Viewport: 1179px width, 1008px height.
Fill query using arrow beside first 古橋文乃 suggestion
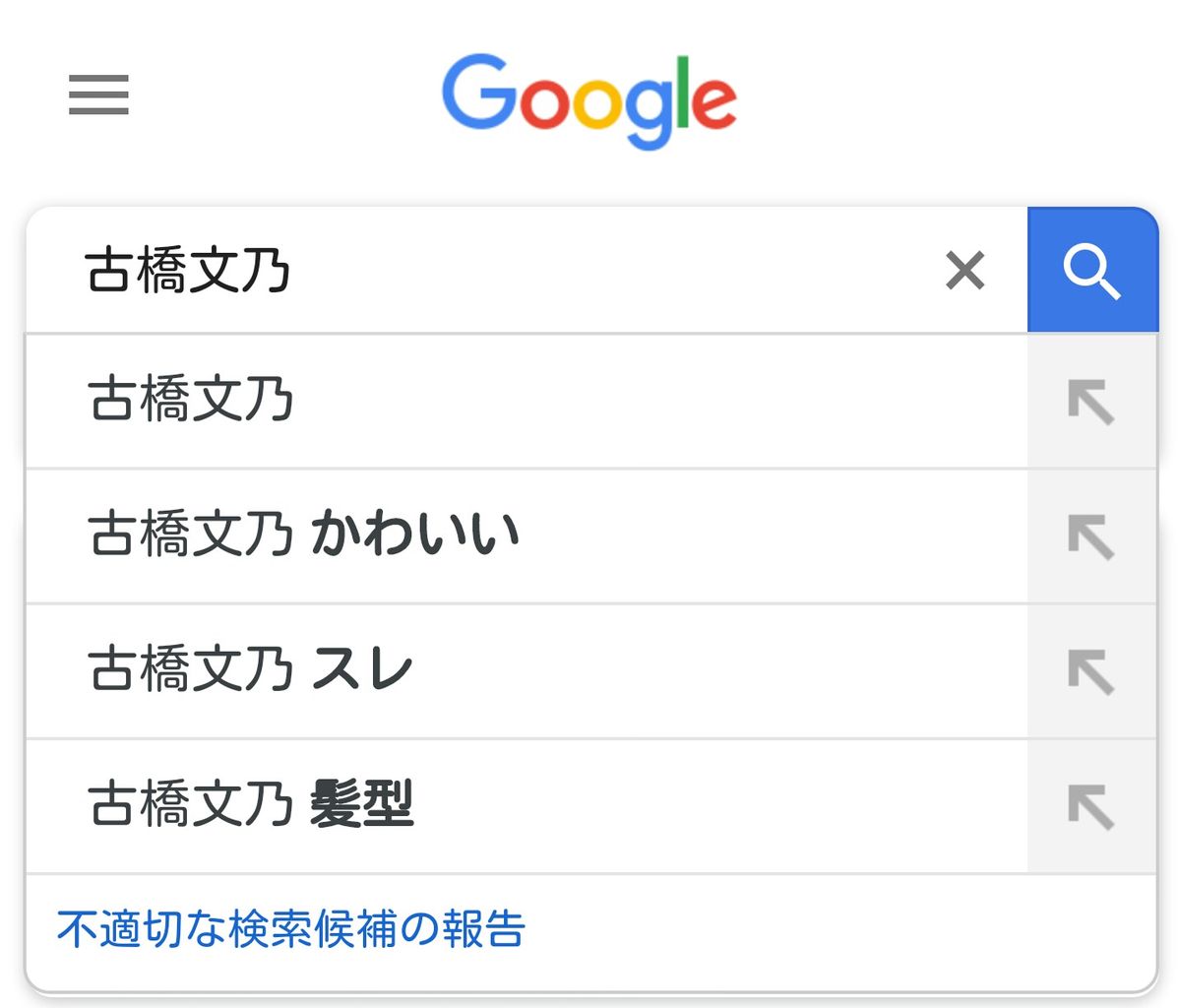coord(1090,402)
